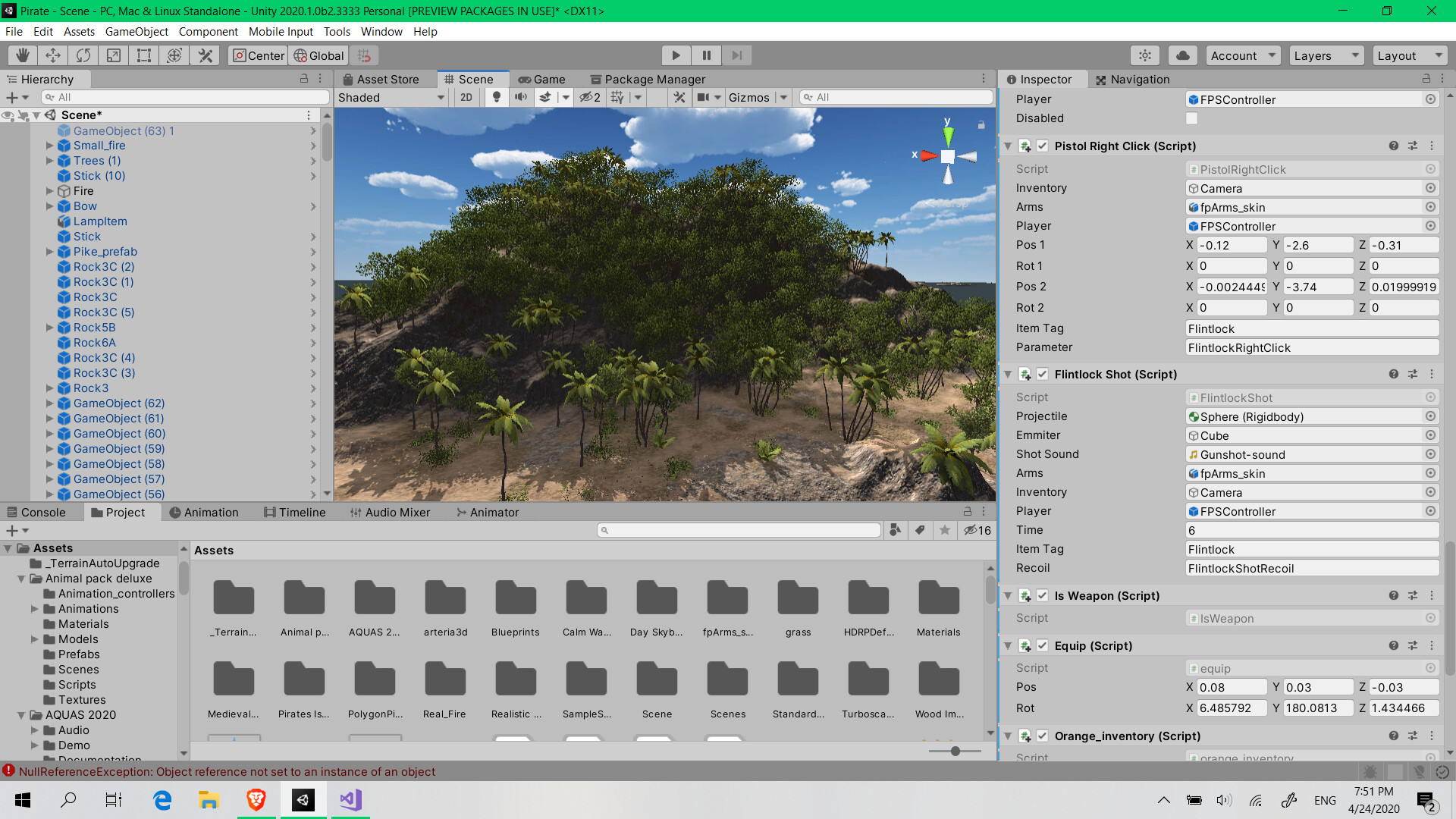This screenshot has height=819, width=1456.
Task: Click the Pause button
Action: point(706,55)
